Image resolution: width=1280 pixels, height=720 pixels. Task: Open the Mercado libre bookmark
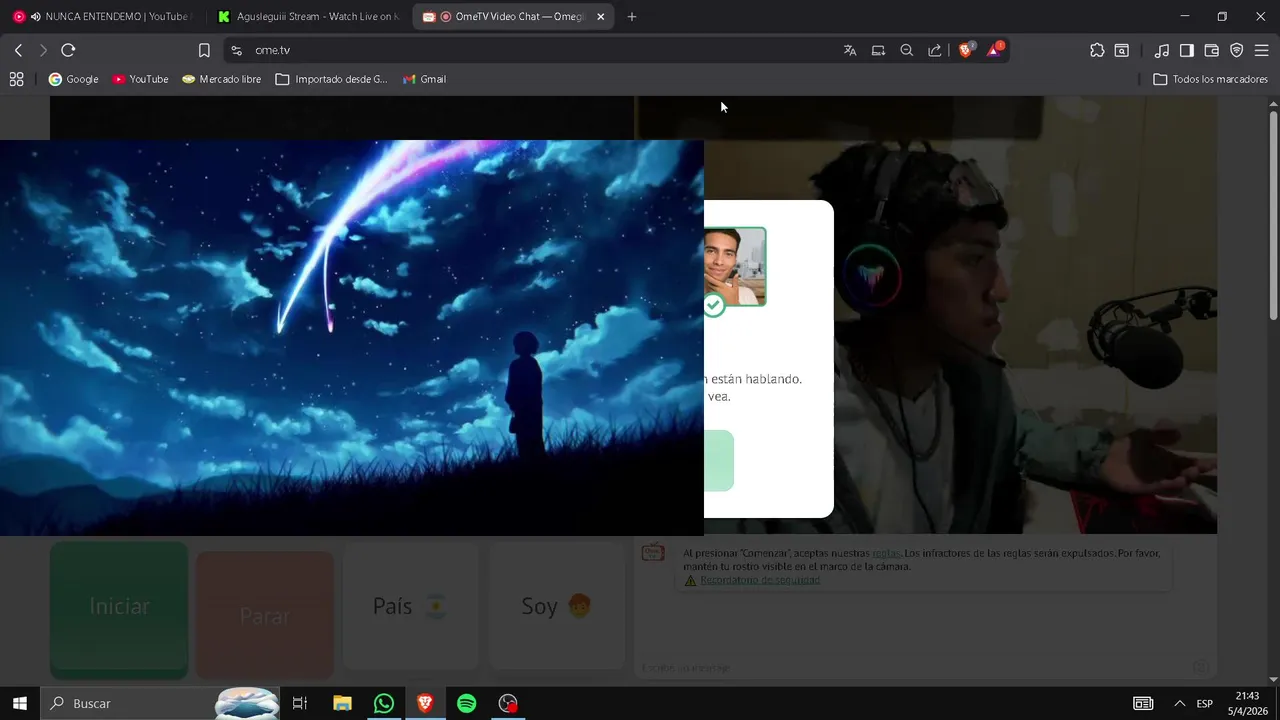[221, 79]
